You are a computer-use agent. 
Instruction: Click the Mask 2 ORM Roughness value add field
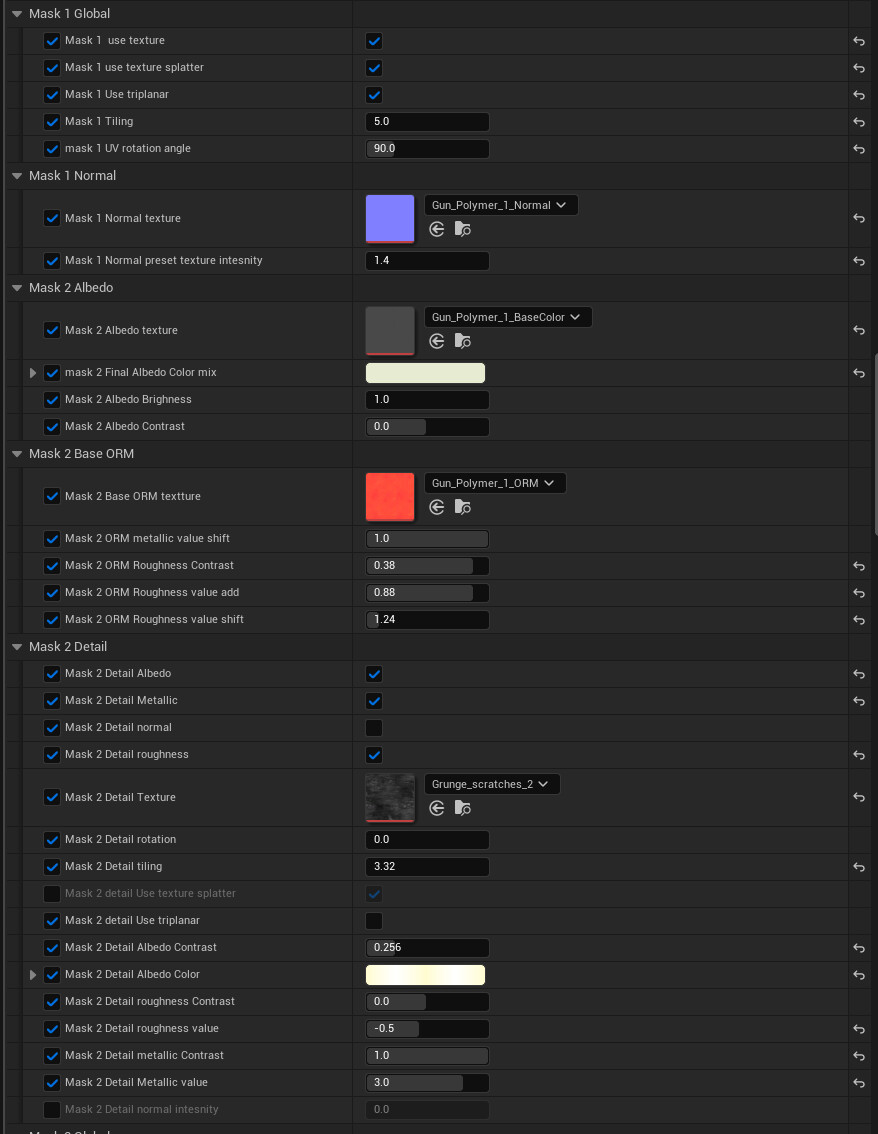click(427, 593)
